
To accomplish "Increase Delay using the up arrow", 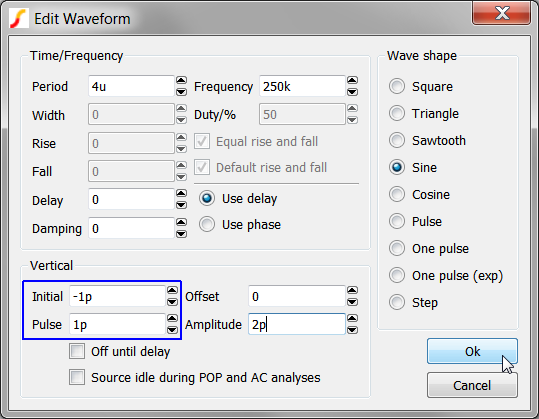I will [181, 194].
